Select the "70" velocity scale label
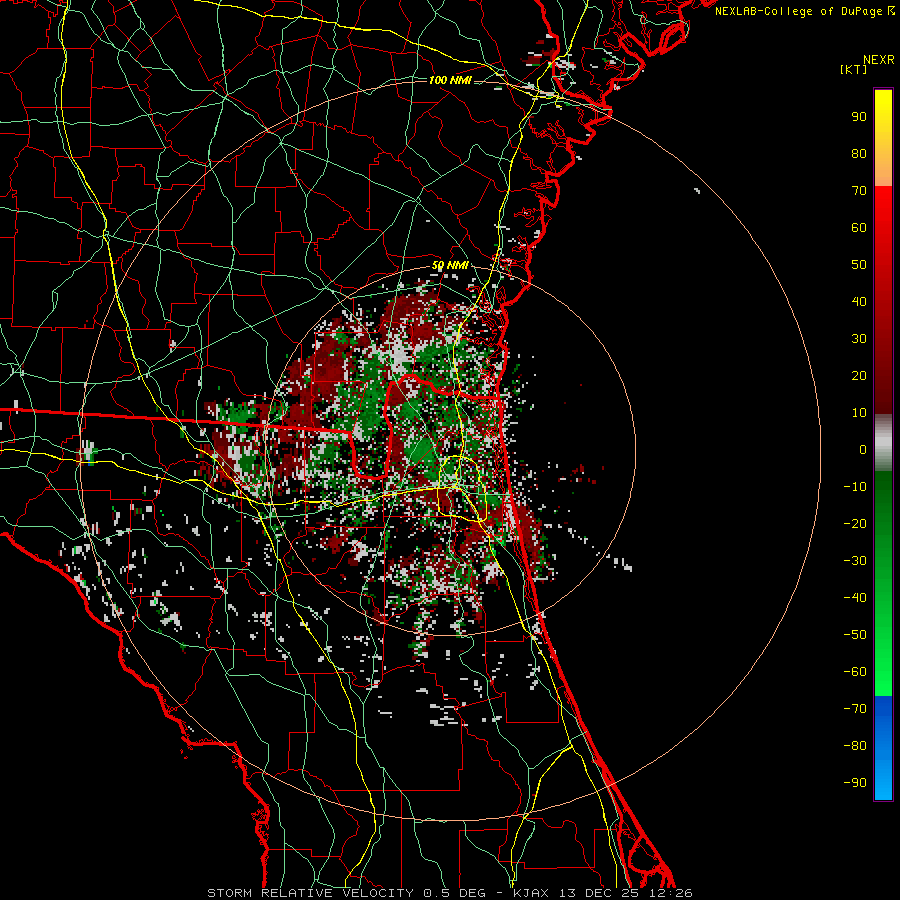The width and height of the screenshot is (900, 900). (859, 191)
